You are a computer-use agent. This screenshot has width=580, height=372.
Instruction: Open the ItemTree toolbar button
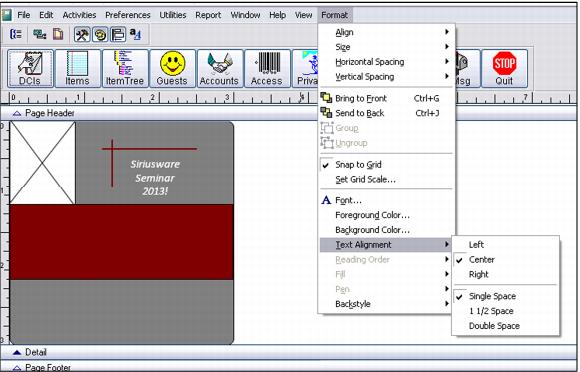click(x=125, y=69)
